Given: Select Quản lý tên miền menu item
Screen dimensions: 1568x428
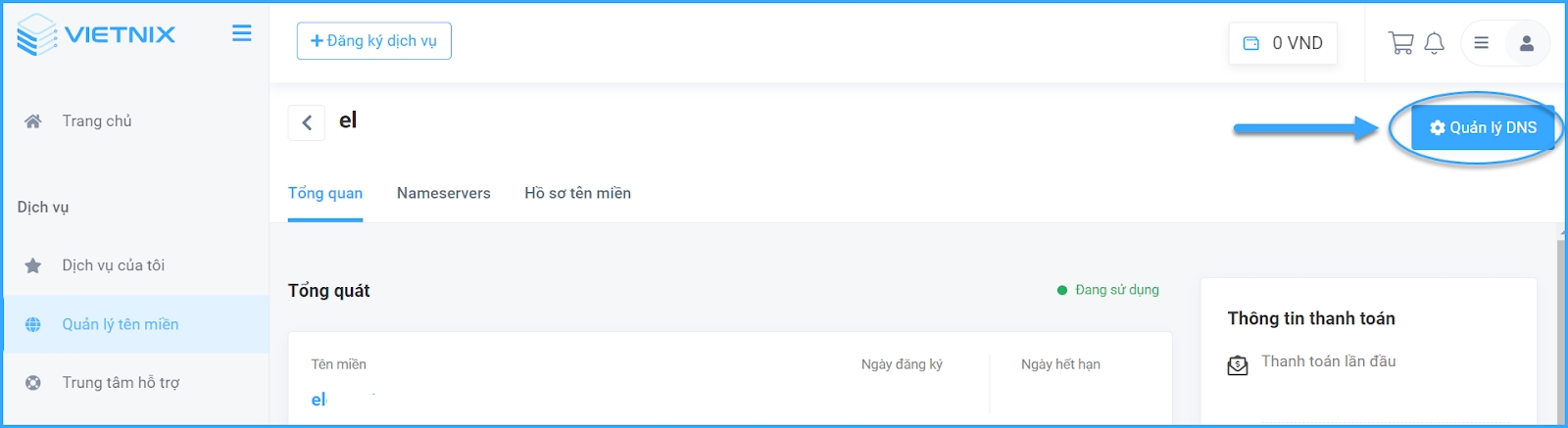Looking at the screenshot, I should (120, 324).
